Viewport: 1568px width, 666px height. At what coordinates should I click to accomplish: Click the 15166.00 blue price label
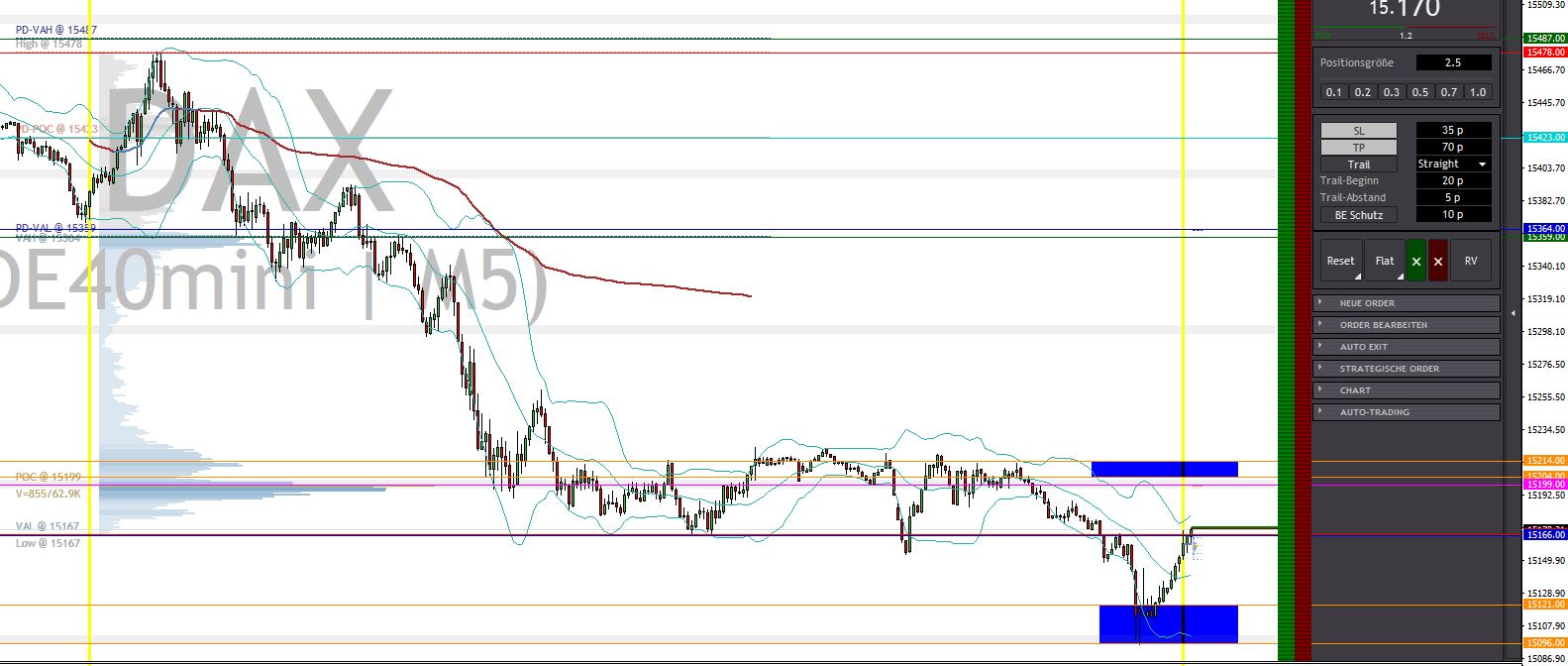[1545, 535]
